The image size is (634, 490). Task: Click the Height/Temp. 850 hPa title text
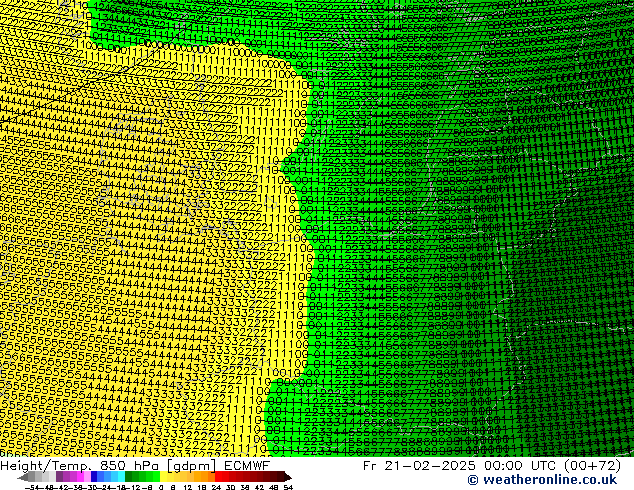point(82,466)
